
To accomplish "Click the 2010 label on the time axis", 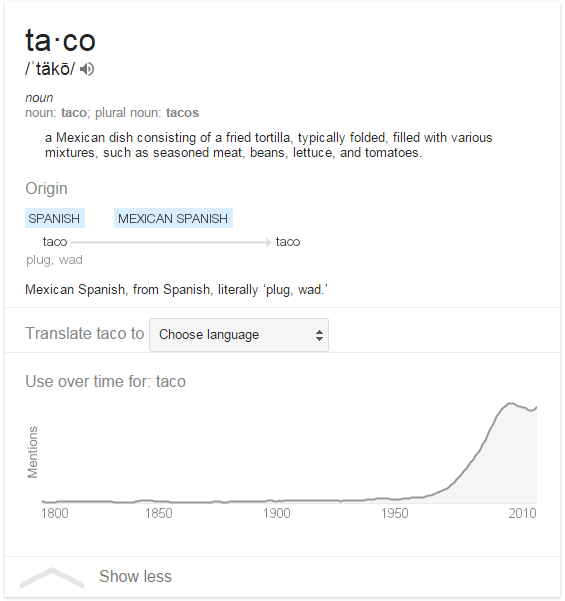I will pyautogui.click(x=522, y=513).
